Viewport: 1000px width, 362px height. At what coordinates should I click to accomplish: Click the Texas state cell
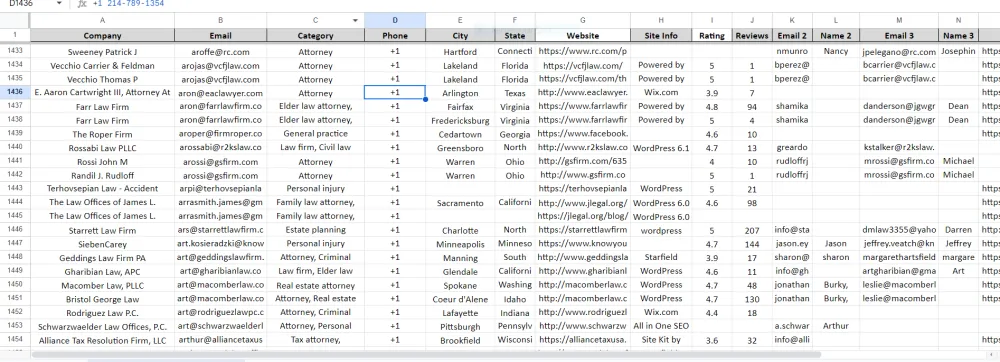[515, 92]
